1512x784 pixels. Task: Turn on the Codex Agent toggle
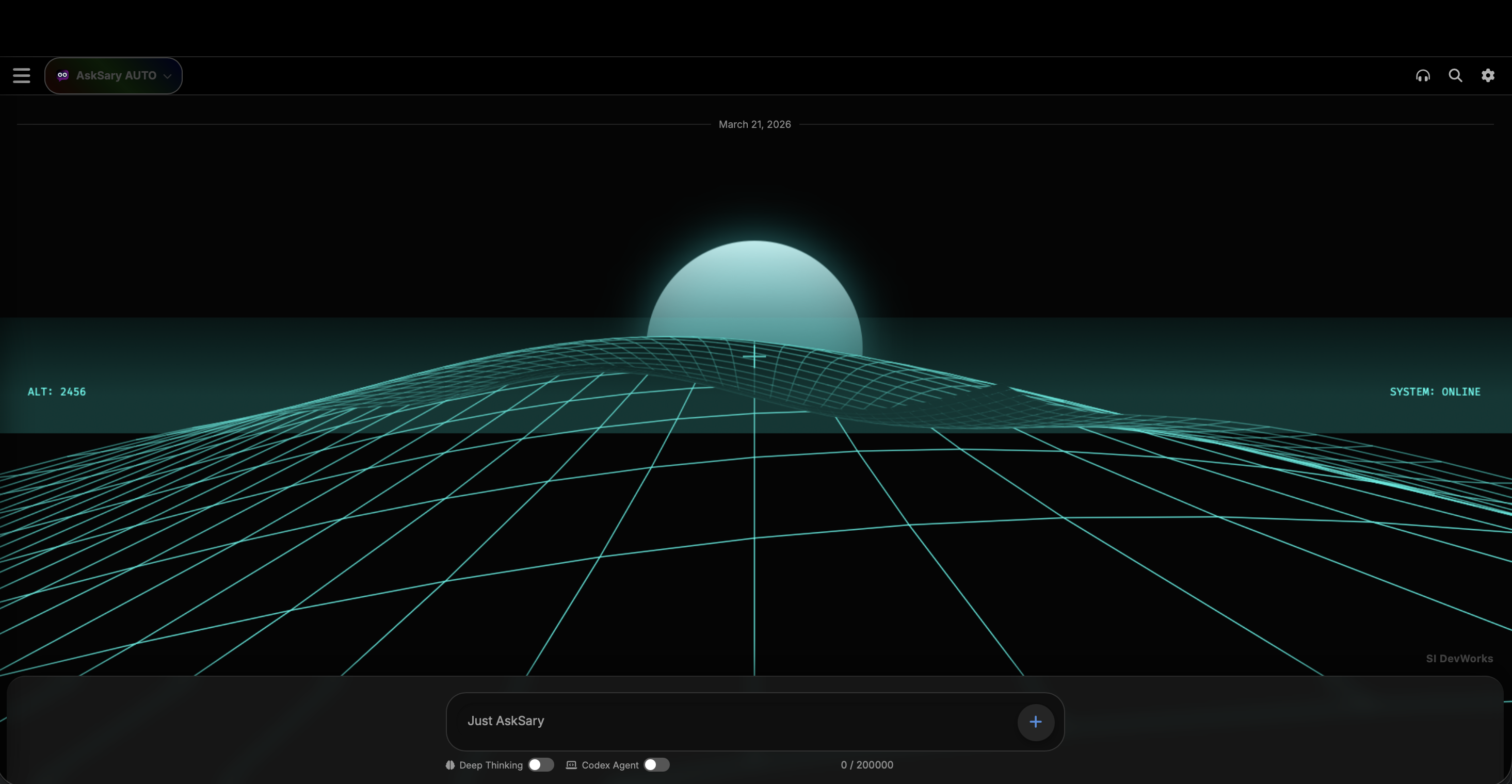(656, 764)
